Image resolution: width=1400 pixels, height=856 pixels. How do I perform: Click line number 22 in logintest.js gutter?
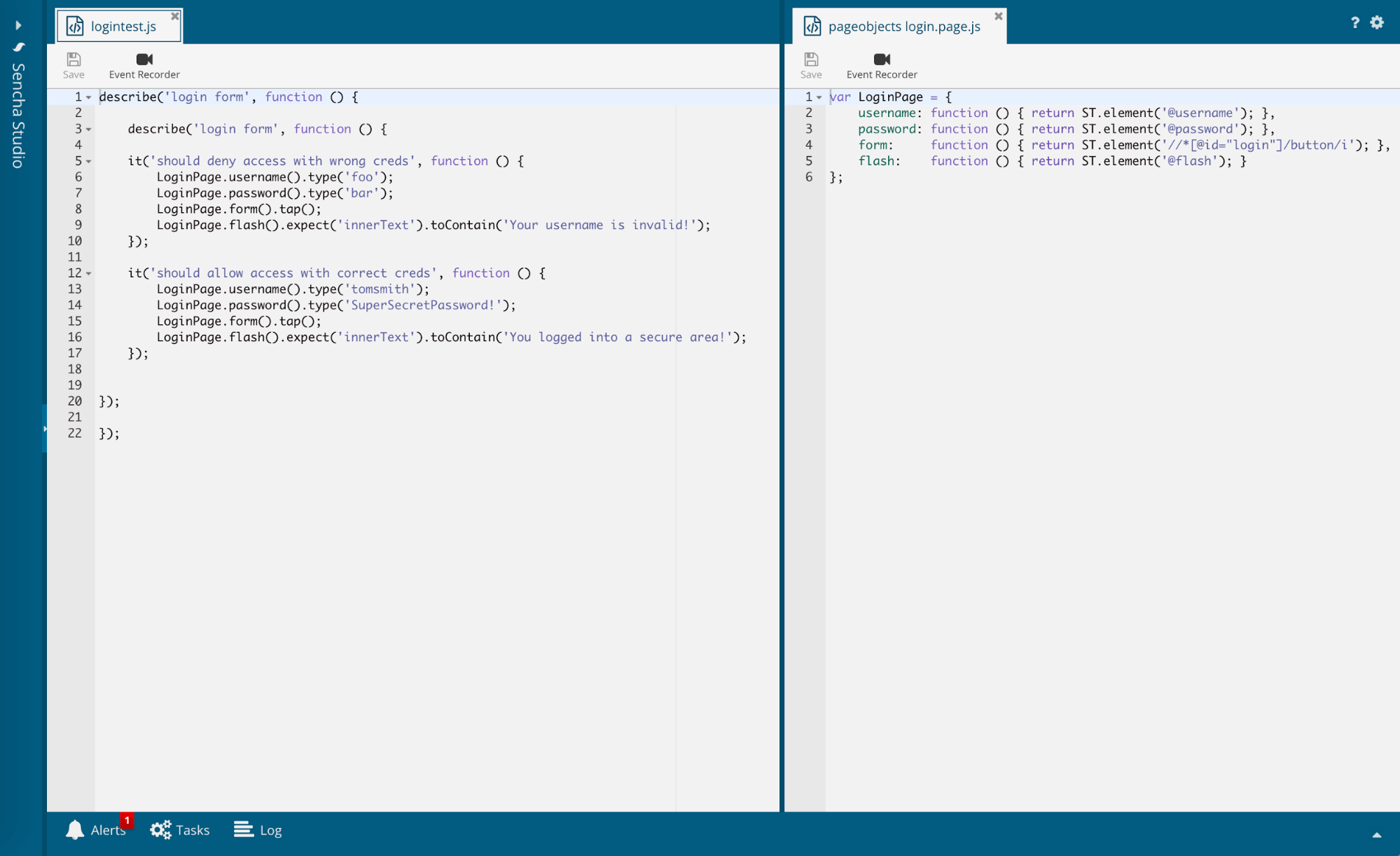click(x=74, y=434)
